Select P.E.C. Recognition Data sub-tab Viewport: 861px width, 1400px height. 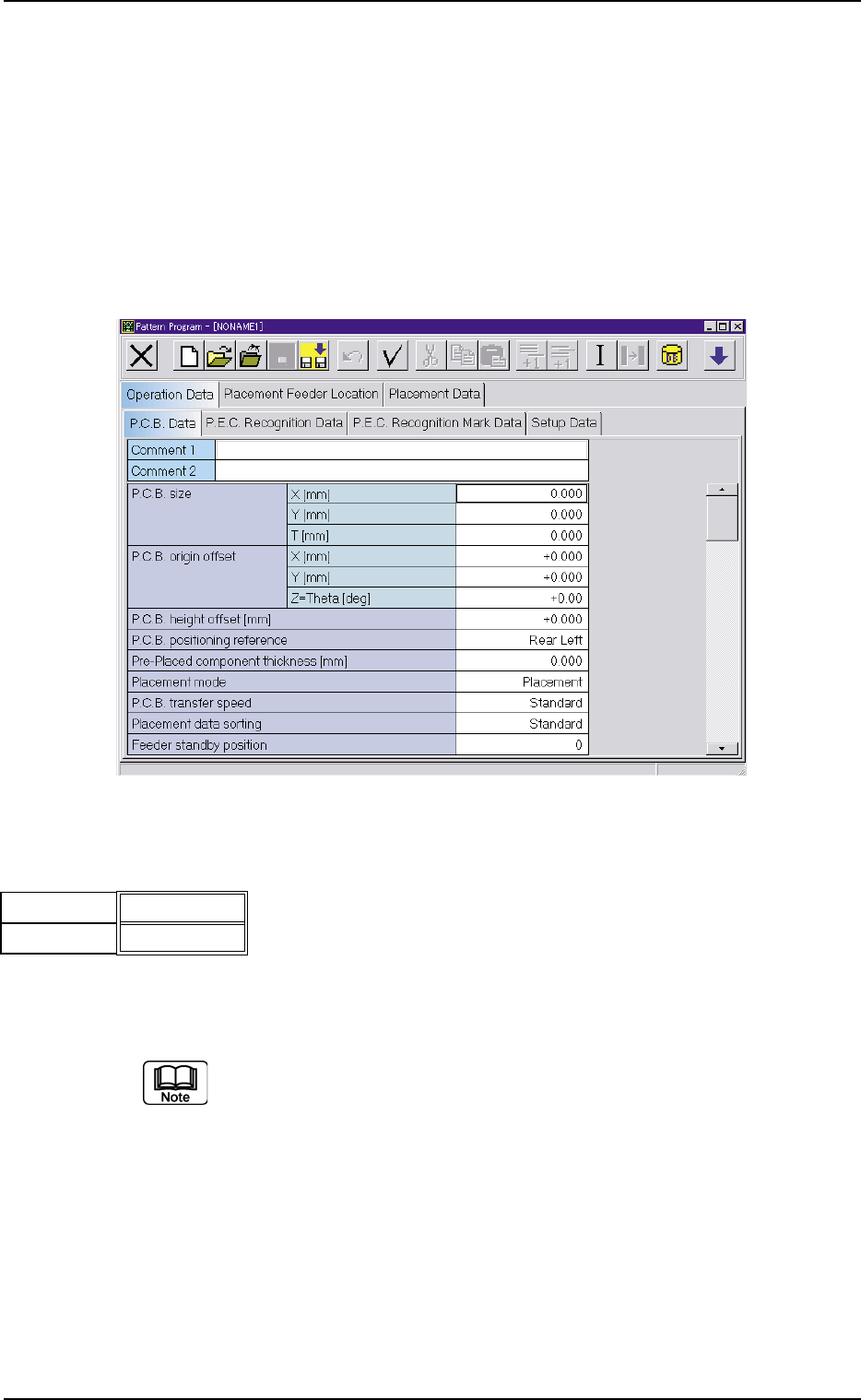[275, 423]
